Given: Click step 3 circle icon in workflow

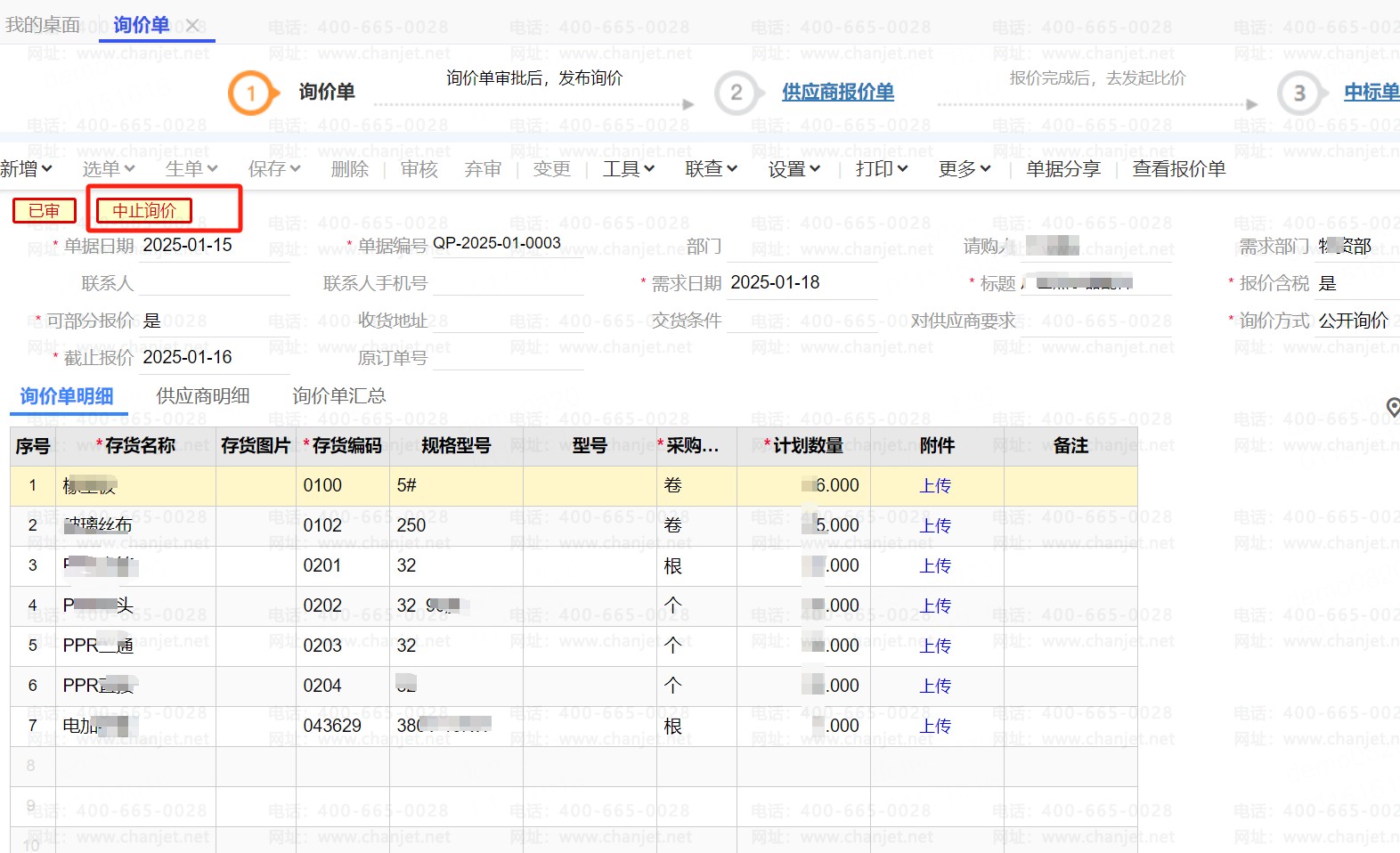Looking at the screenshot, I should coord(1298,93).
